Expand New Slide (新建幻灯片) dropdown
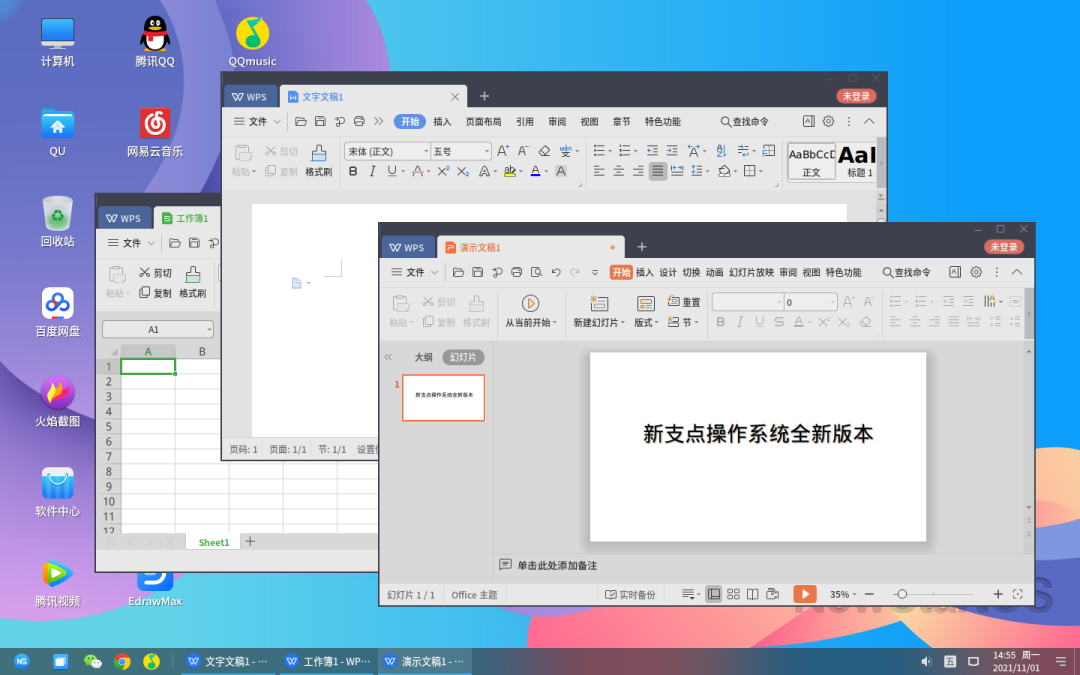Image resolution: width=1080 pixels, height=675 pixels. click(x=623, y=322)
